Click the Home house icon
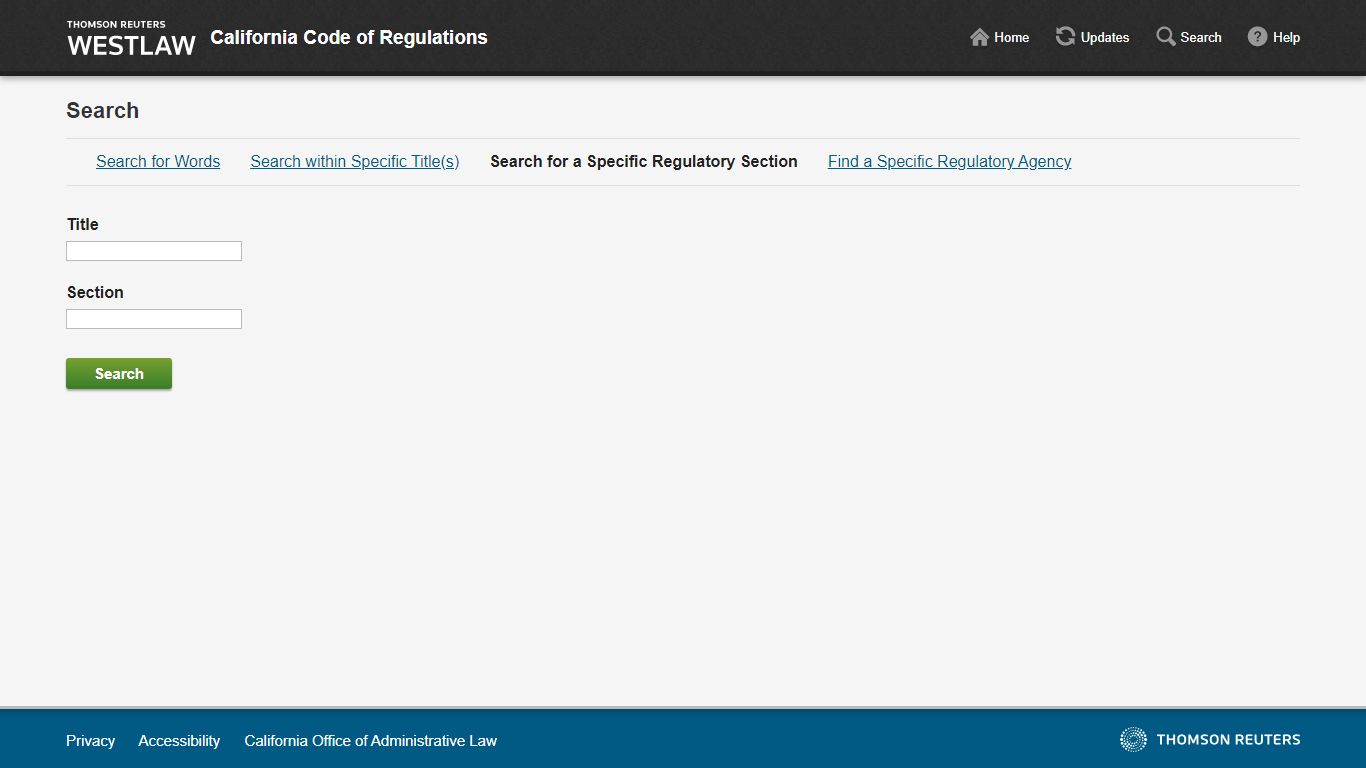The width and height of the screenshot is (1366, 768). coord(979,37)
